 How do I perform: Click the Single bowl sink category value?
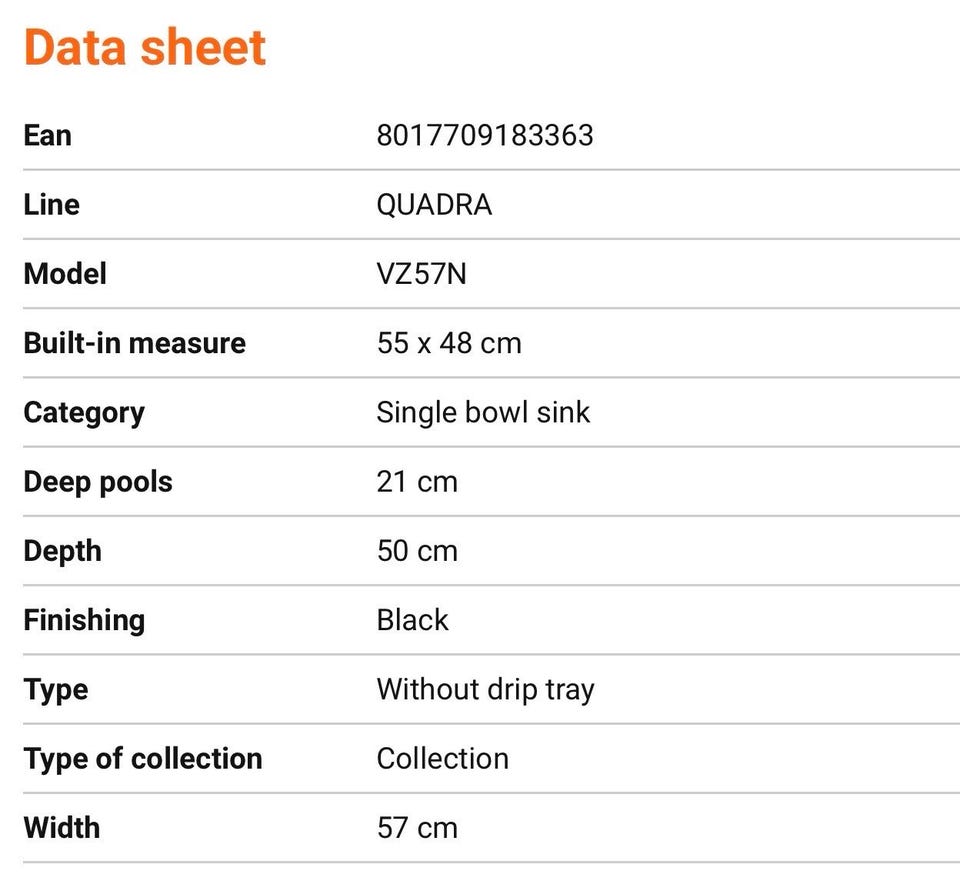483,413
